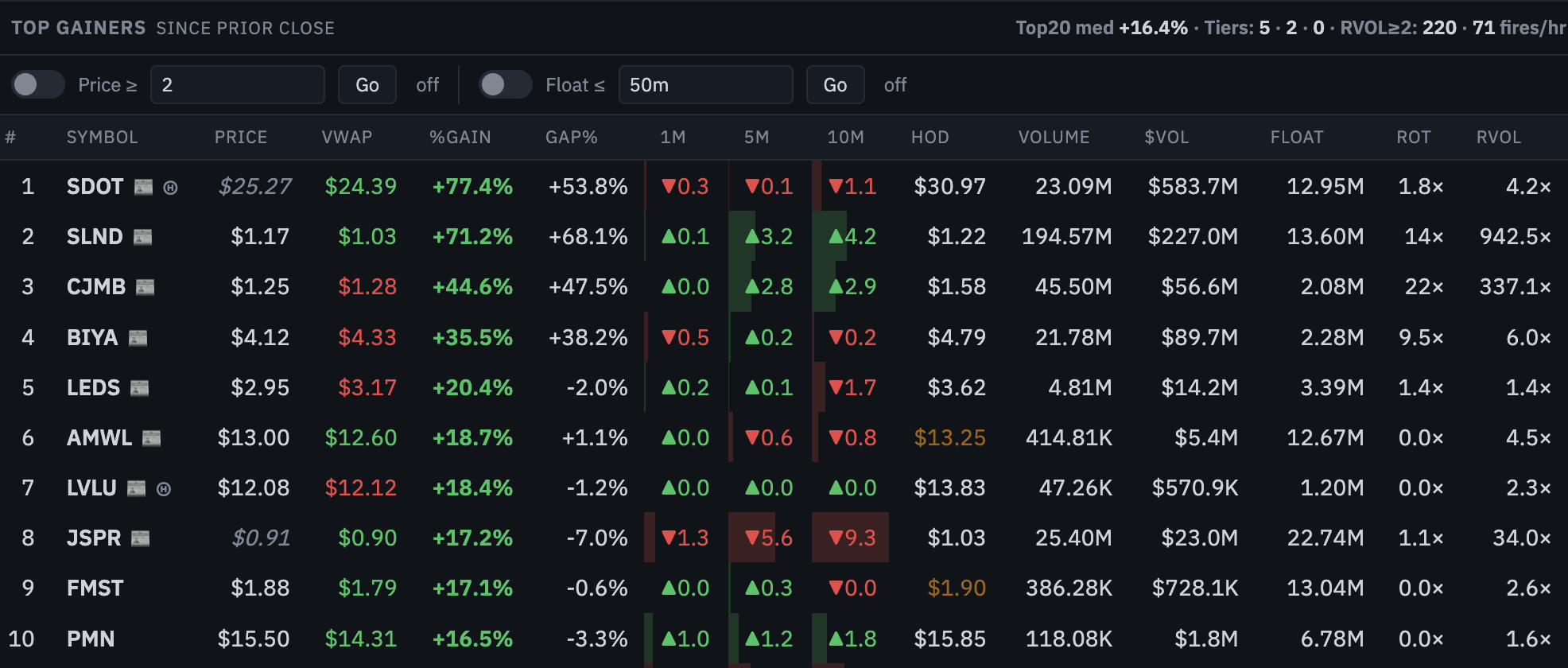Click the circled H halt icon for LVLU

[164, 489]
